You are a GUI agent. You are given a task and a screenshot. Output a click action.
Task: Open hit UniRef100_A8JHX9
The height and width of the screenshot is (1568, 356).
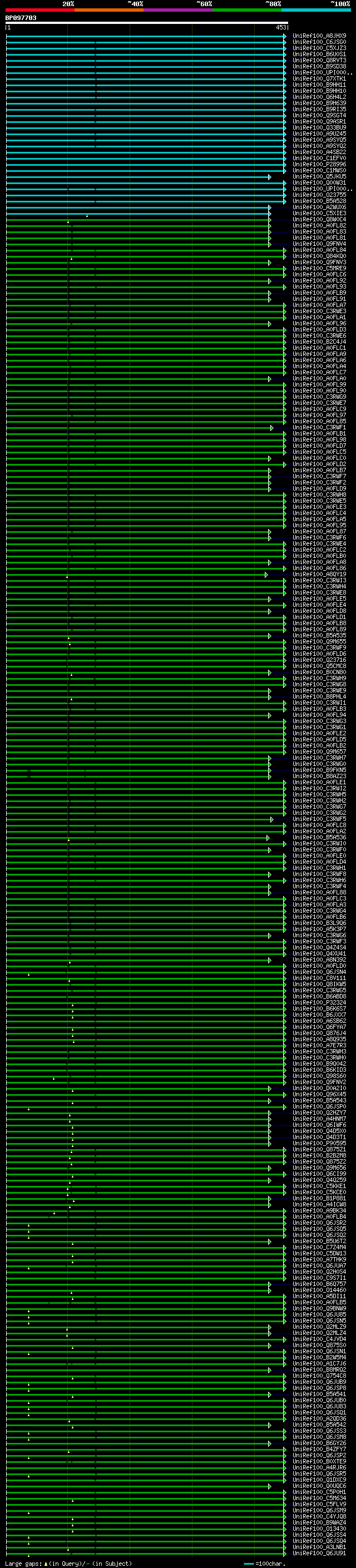click(319, 36)
